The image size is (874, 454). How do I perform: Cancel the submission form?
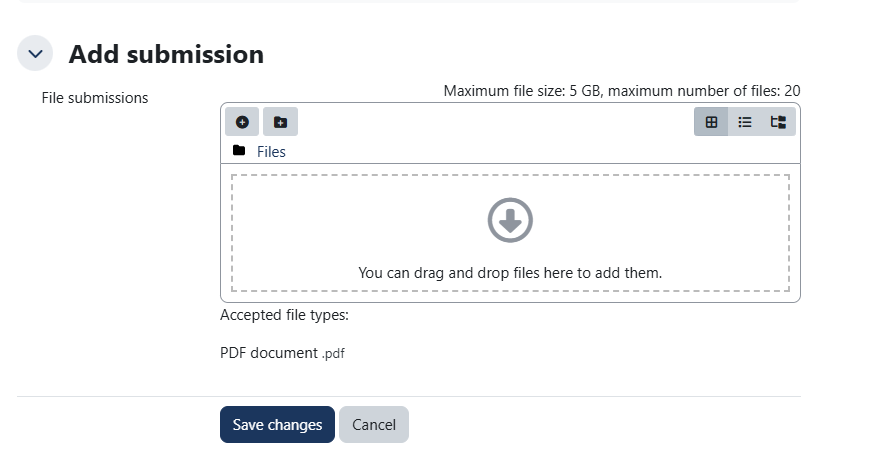click(x=374, y=424)
